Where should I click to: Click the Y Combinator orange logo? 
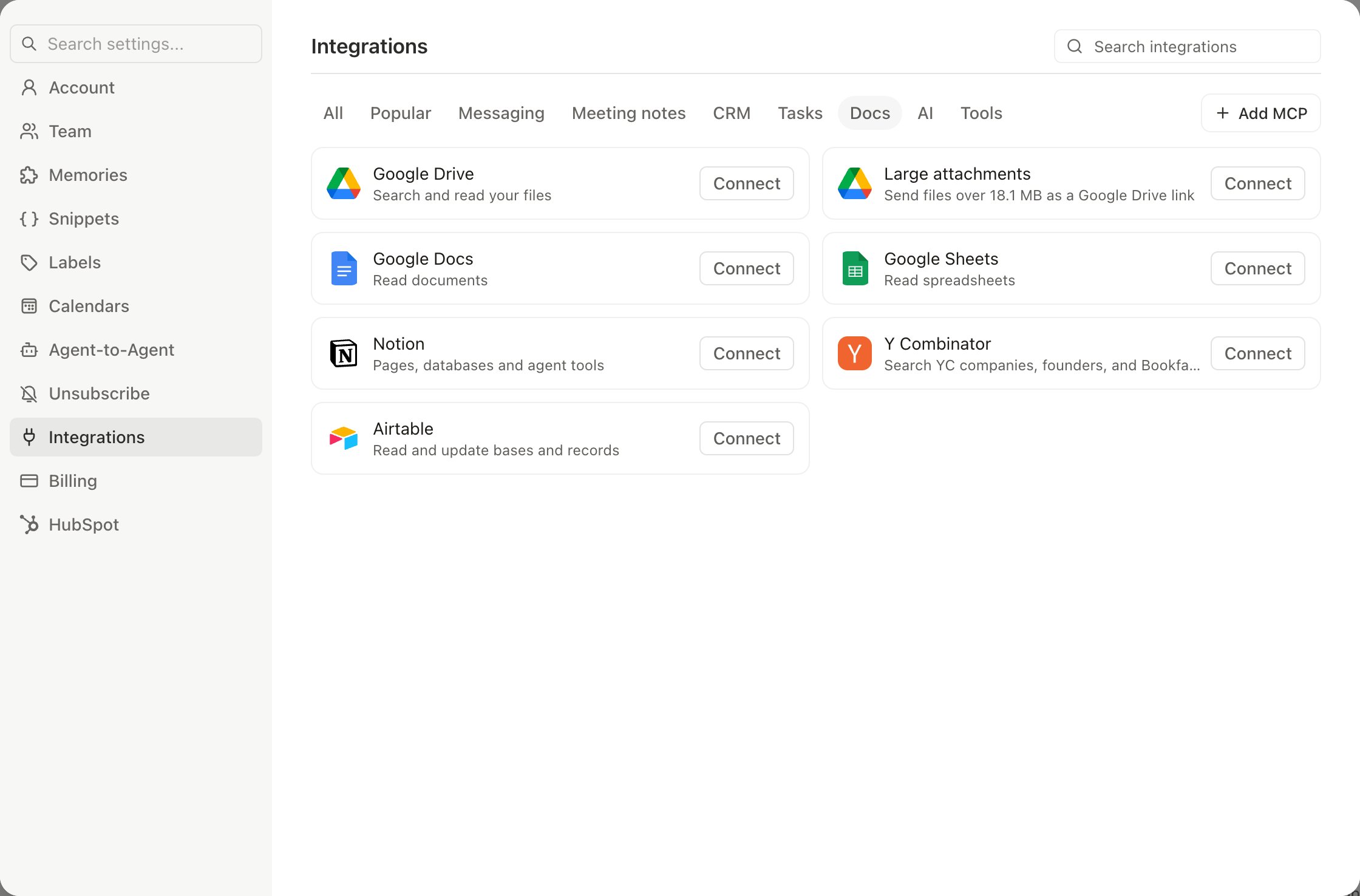pyautogui.click(x=855, y=353)
